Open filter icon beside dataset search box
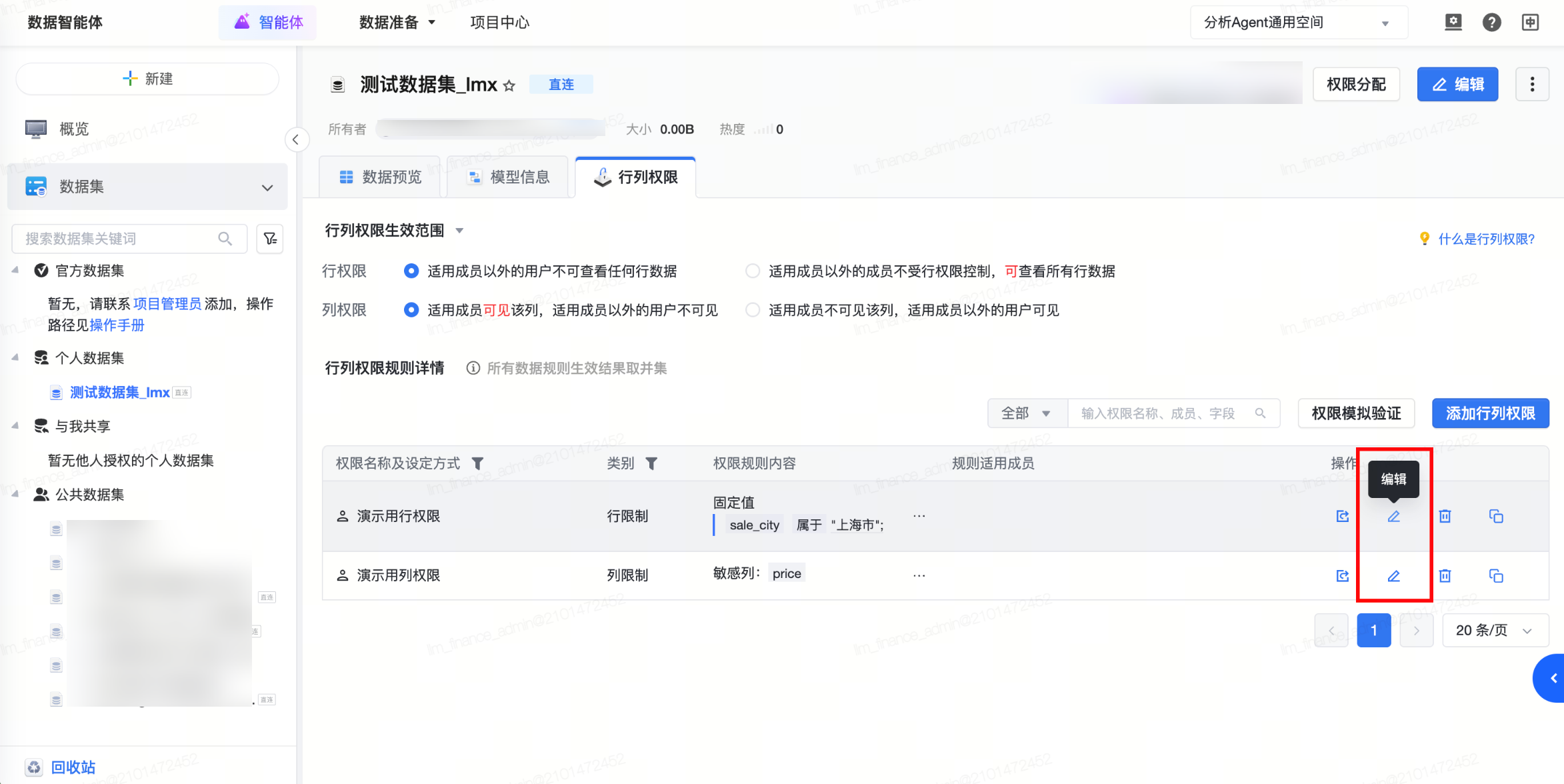Image resolution: width=1564 pixels, height=784 pixels. [270, 239]
